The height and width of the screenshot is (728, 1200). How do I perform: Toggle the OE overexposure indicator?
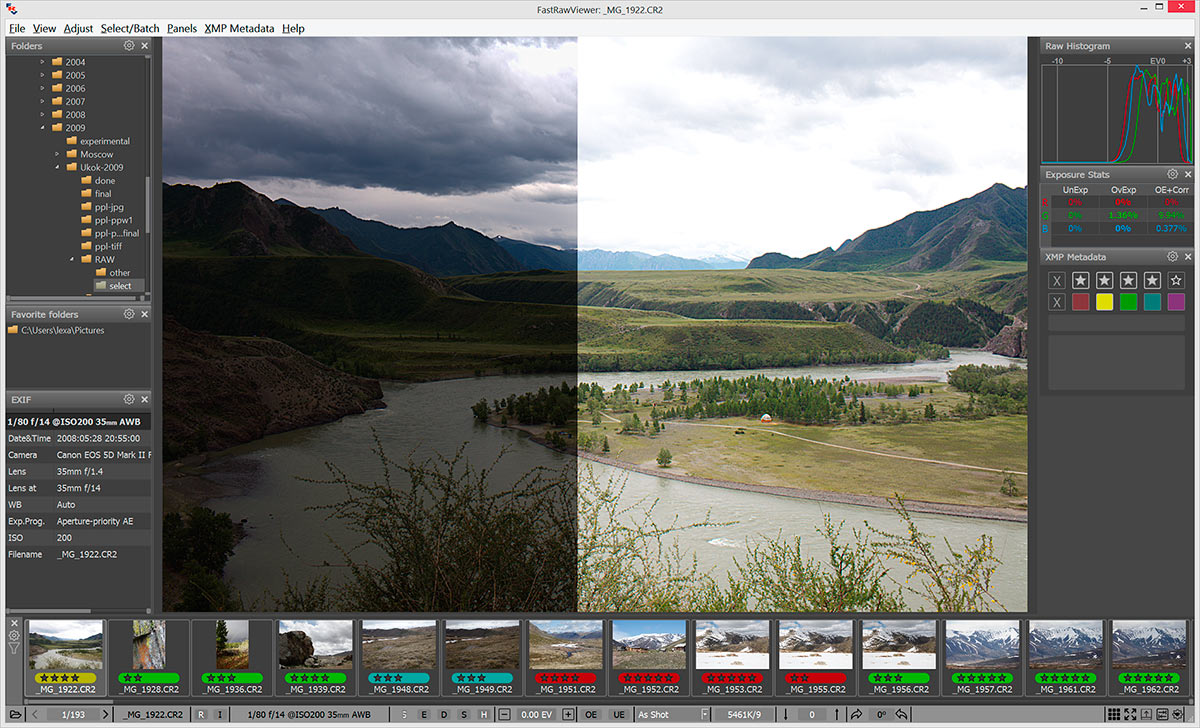point(591,714)
